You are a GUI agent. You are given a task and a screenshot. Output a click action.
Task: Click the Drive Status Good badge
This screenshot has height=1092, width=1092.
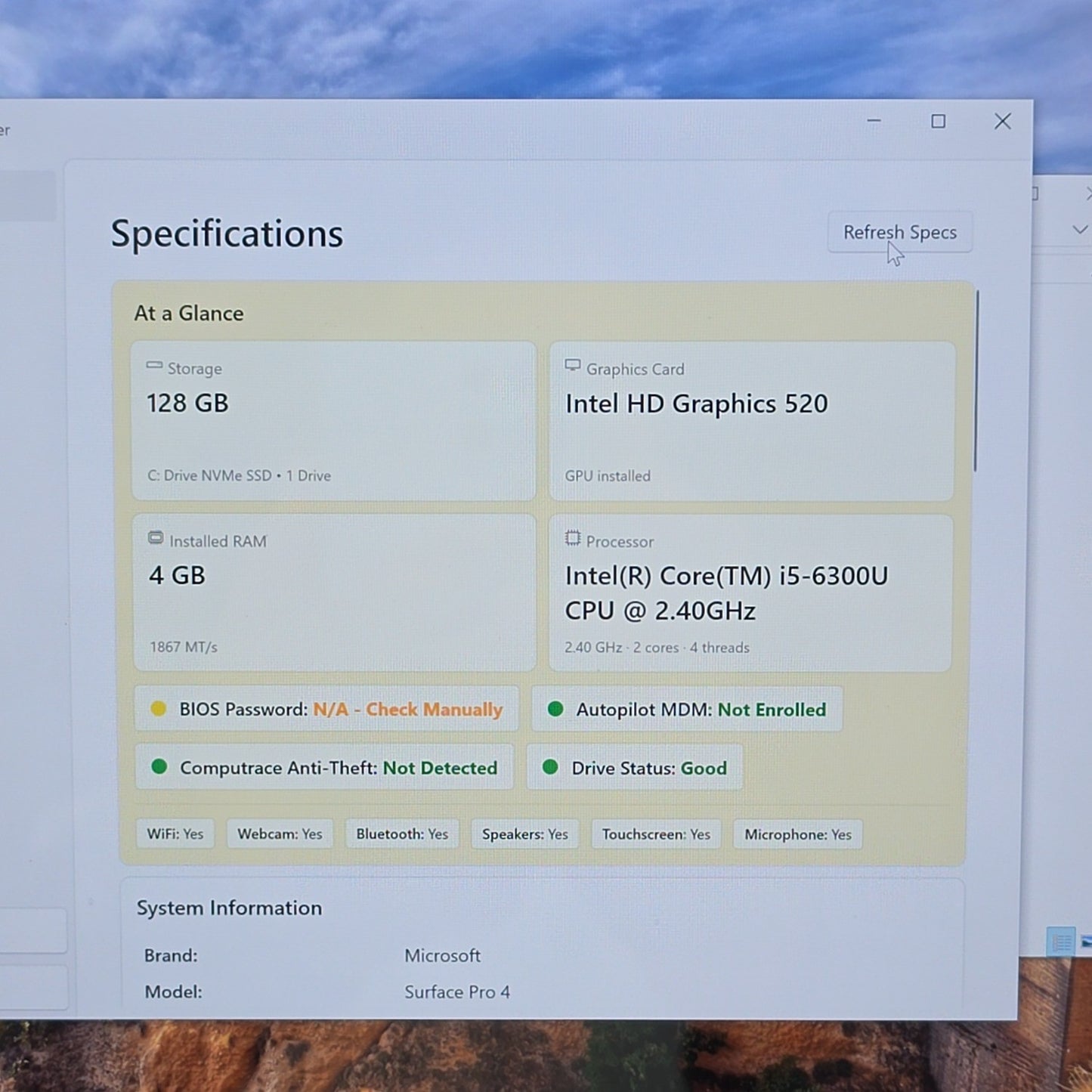pos(635,768)
